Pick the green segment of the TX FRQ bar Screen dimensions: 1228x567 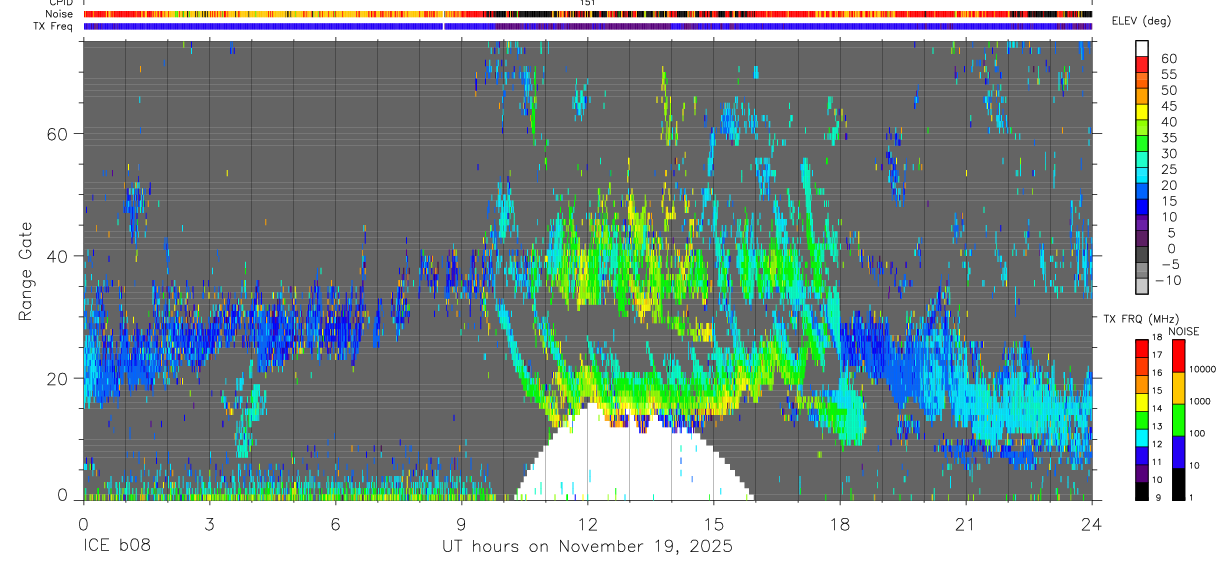(1142, 420)
